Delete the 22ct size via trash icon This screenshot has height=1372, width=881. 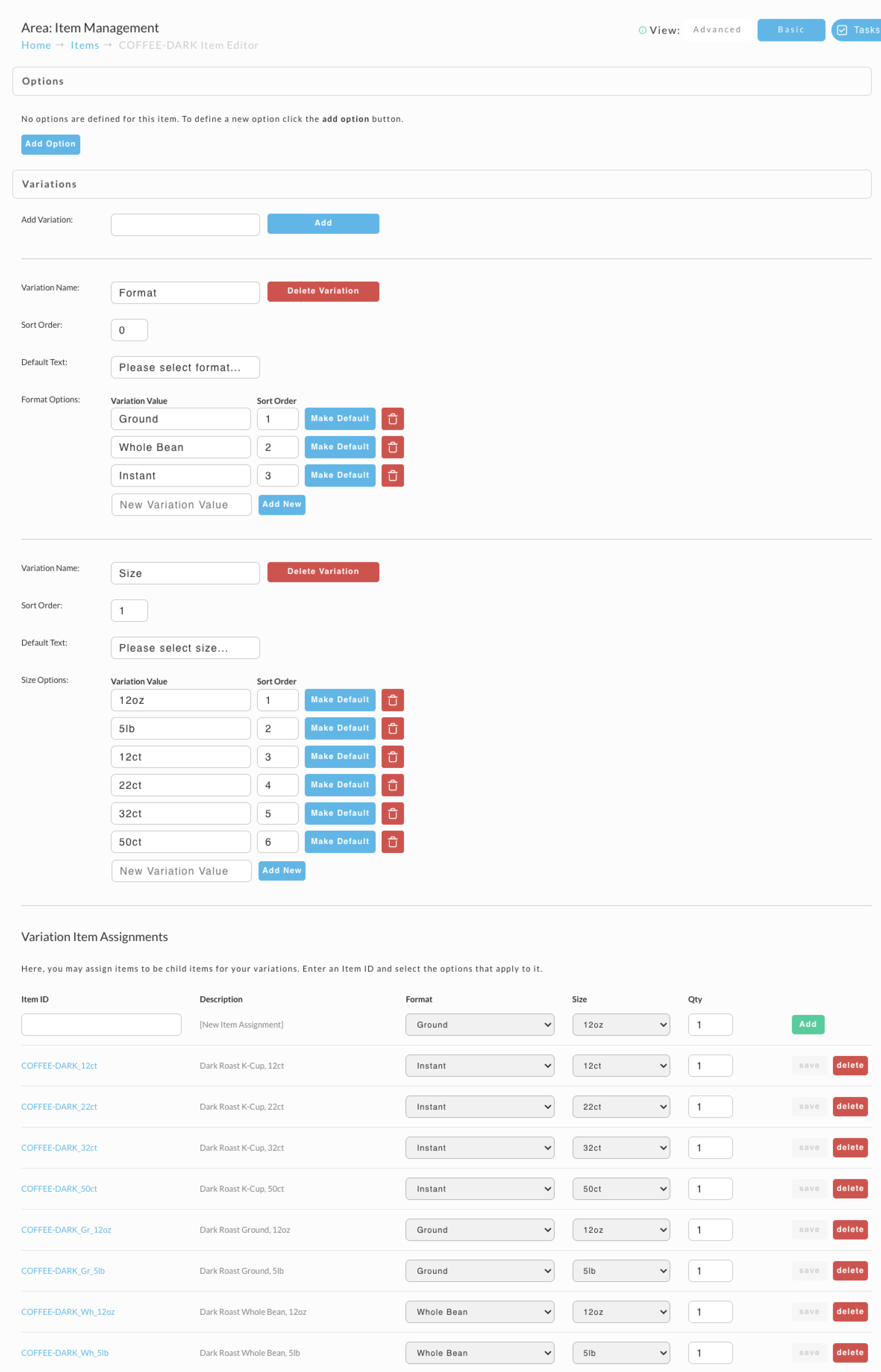[392, 785]
